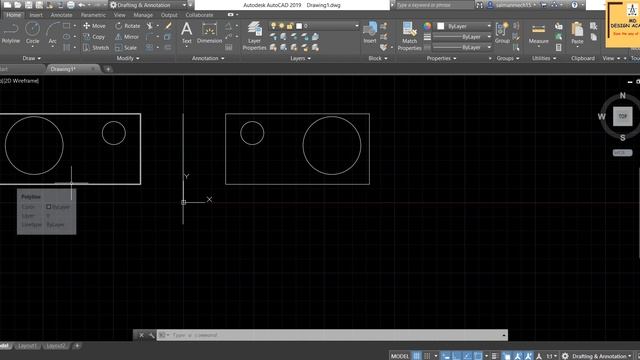
Task: Select the Polyline draw tool
Action: pyautogui.click(x=11, y=33)
